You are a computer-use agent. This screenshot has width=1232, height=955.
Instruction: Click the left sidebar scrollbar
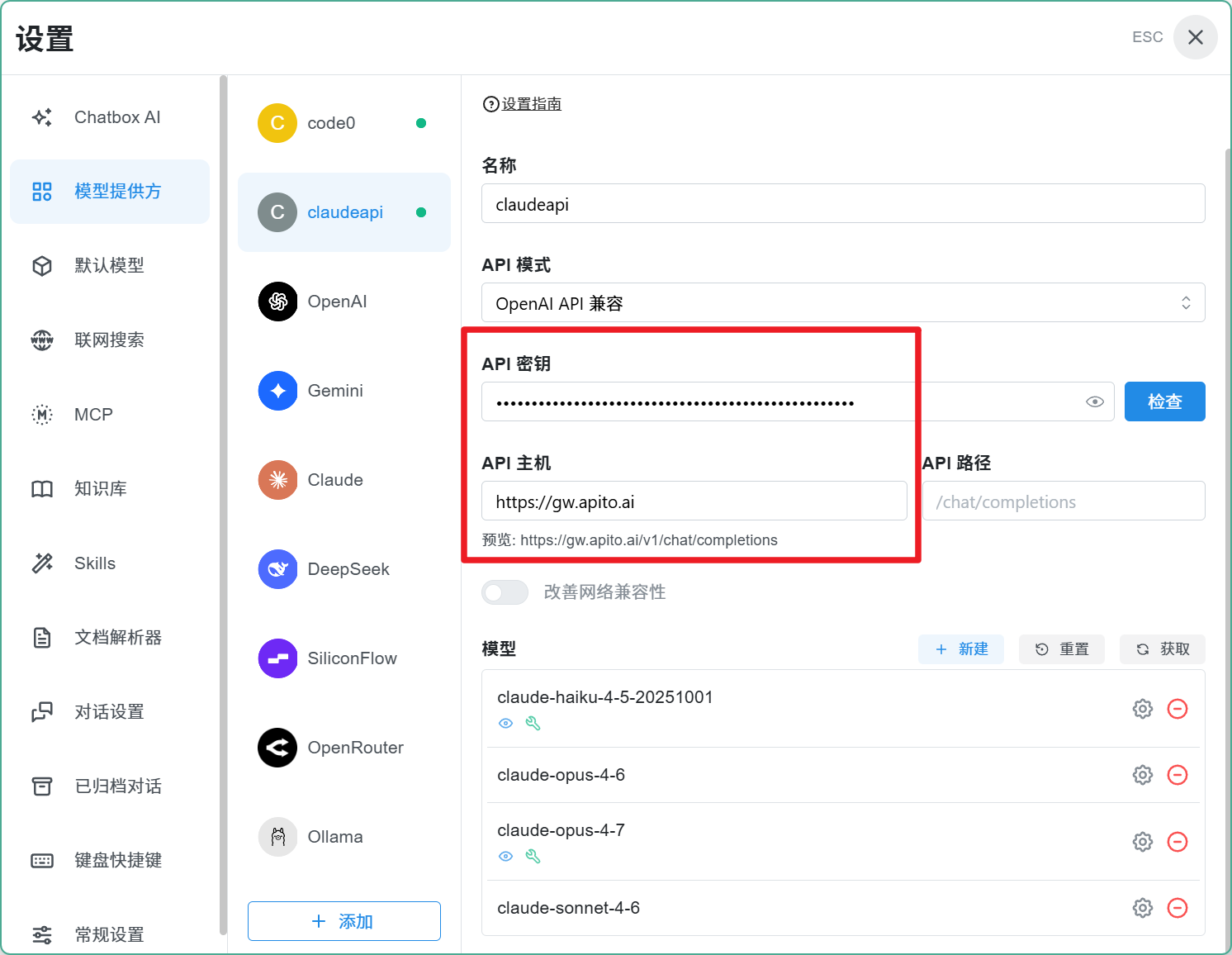[223, 506]
